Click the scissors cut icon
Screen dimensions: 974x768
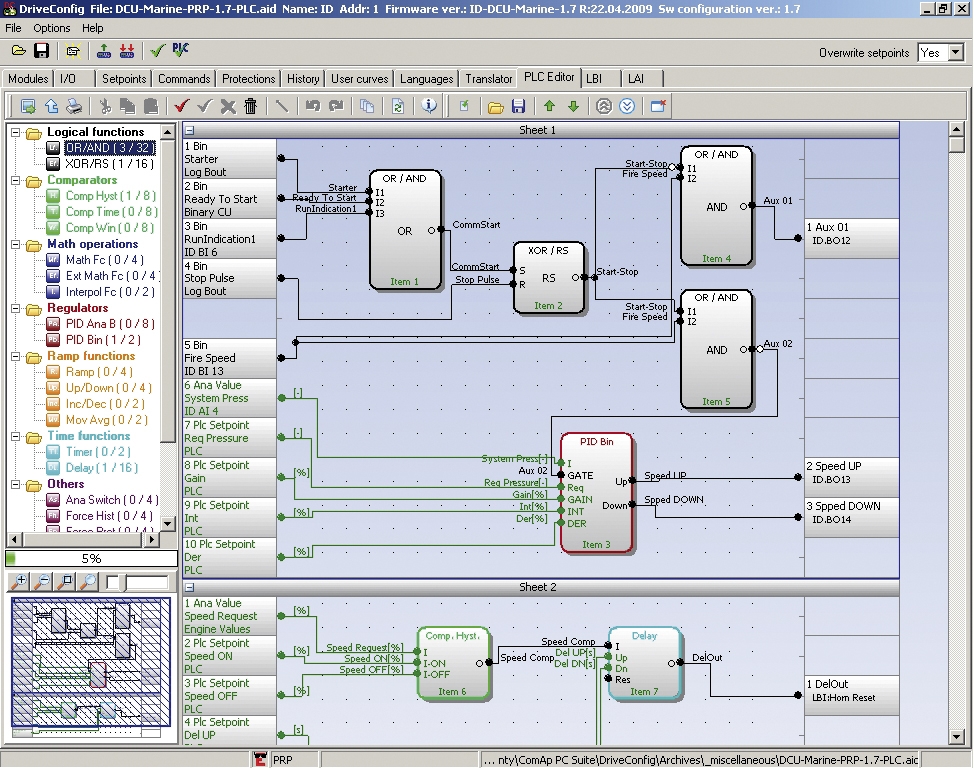point(104,106)
